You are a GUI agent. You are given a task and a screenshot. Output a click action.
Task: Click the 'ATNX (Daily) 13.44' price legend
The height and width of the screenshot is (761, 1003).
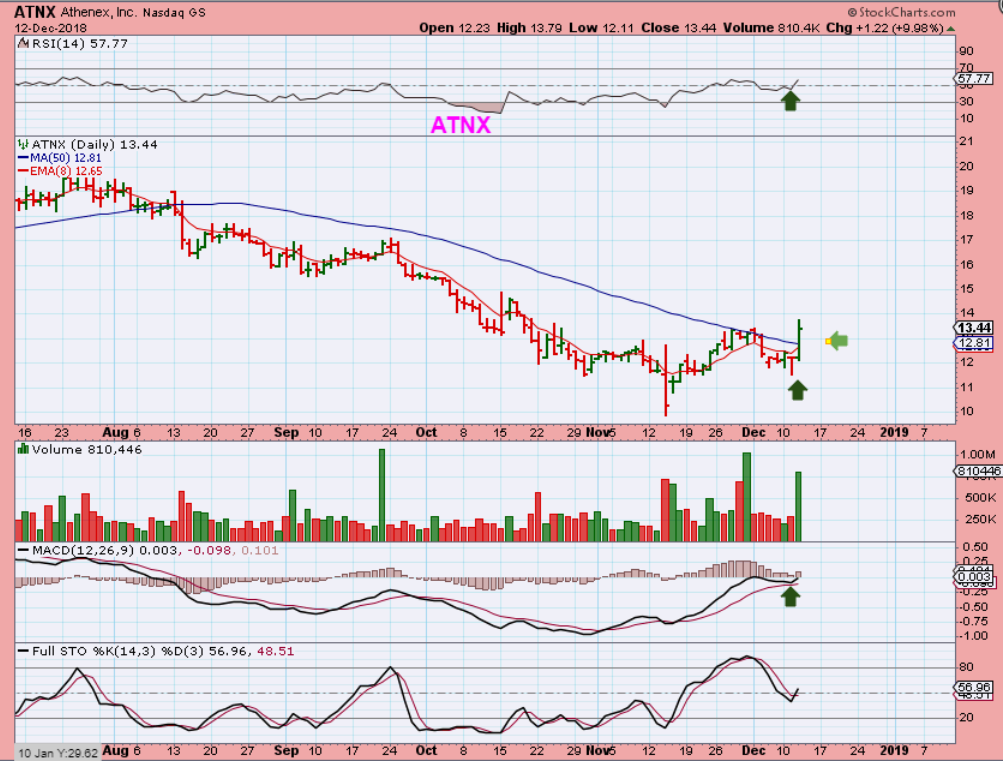coord(95,145)
